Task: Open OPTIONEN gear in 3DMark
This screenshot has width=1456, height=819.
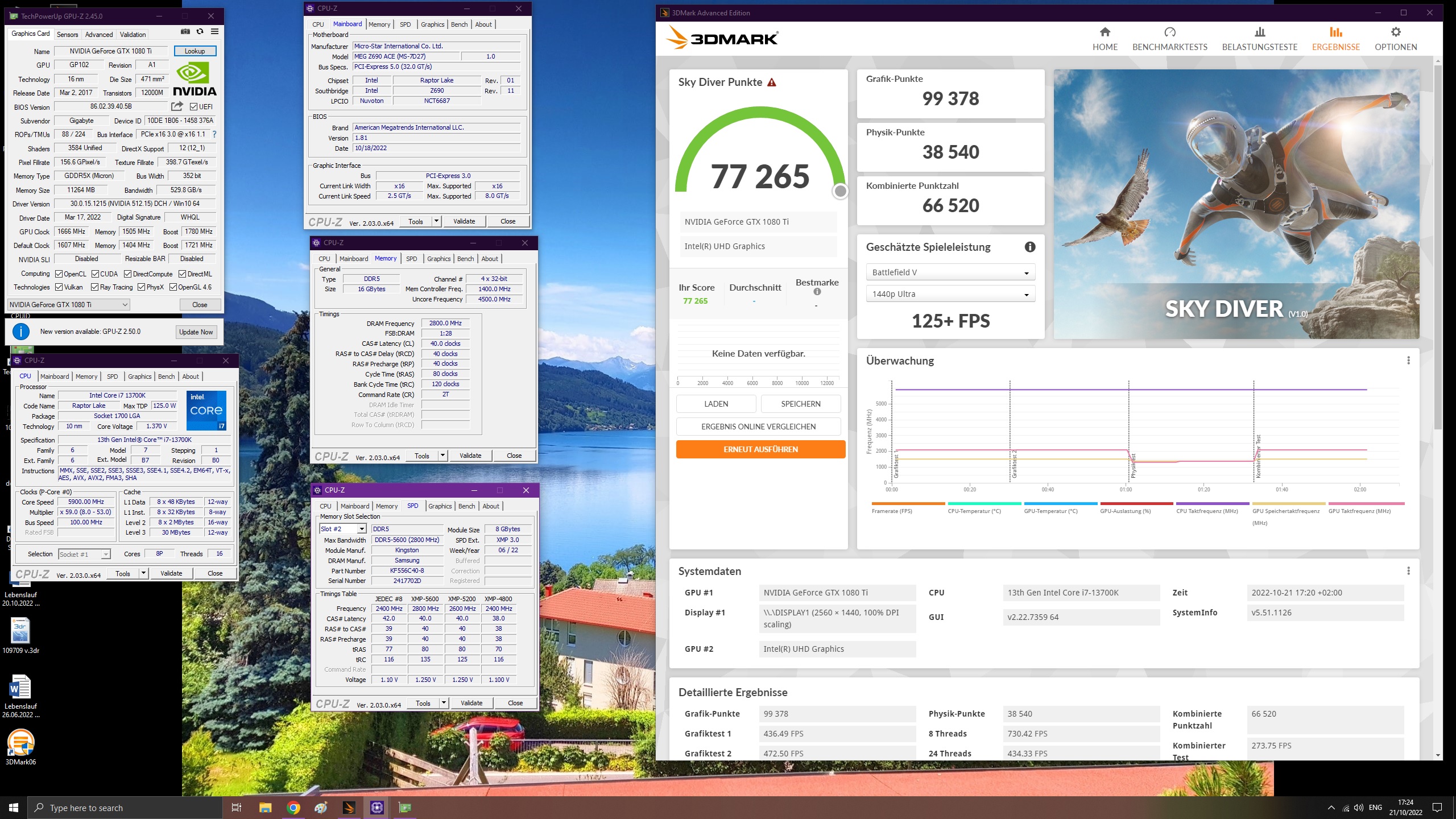Action: click(x=1395, y=32)
